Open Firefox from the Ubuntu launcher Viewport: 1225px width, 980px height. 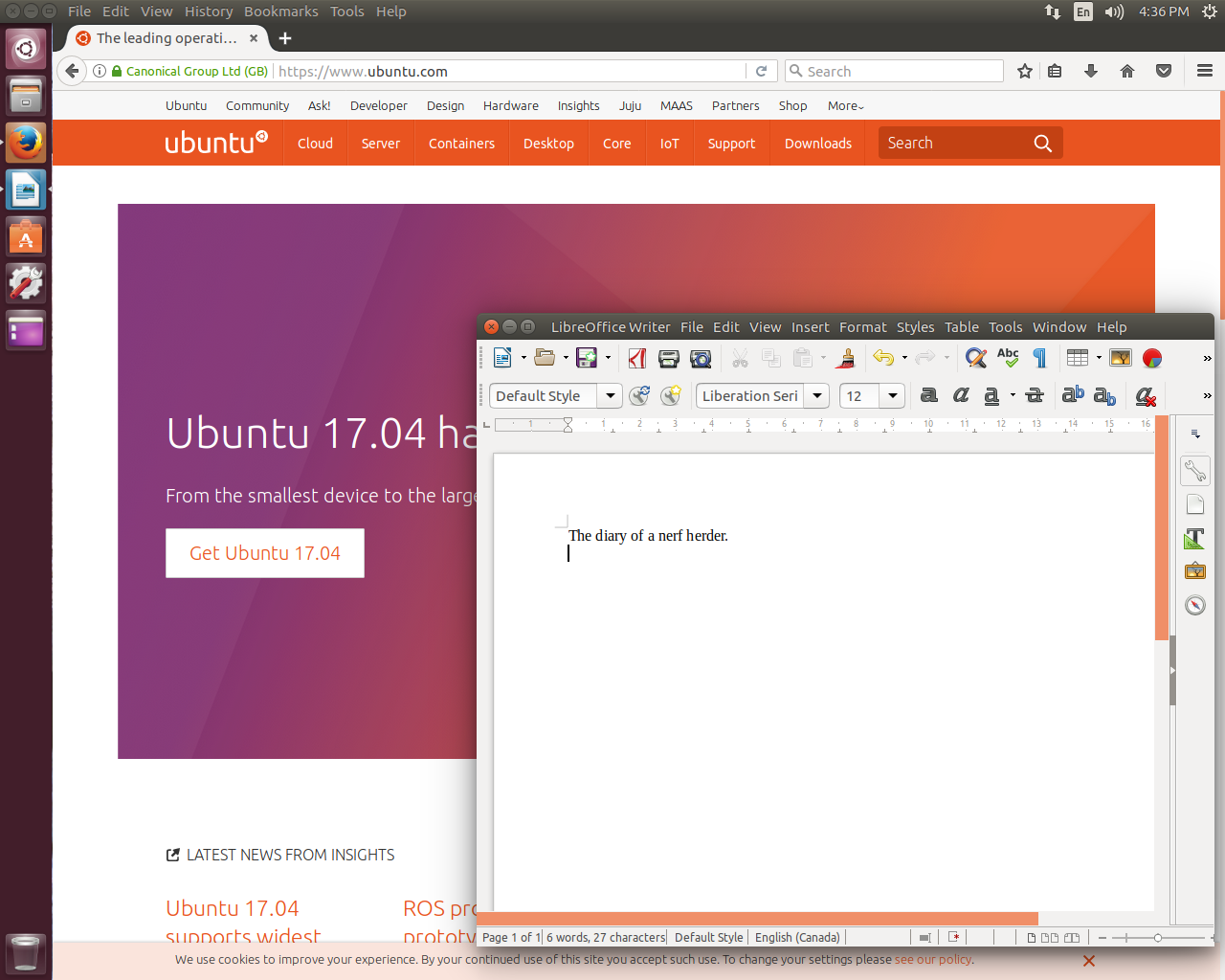tap(26, 144)
